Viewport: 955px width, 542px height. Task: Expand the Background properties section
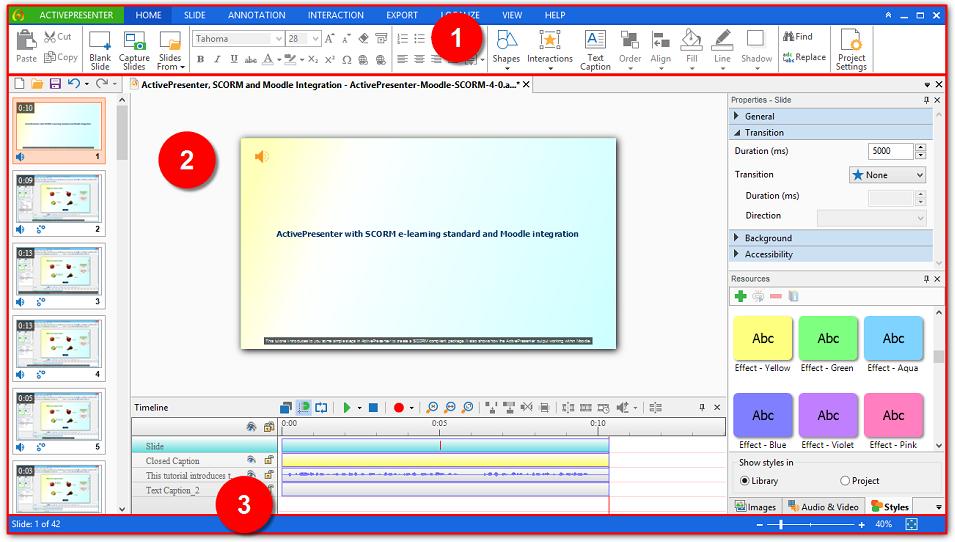pos(831,238)
